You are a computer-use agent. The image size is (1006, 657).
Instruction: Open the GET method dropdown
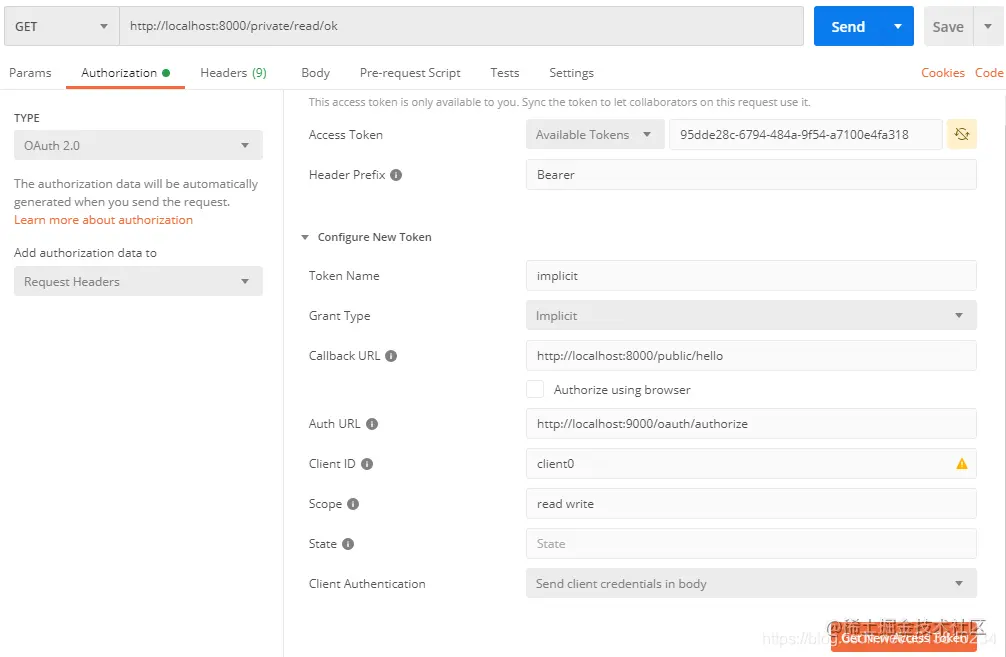(62, 26)
